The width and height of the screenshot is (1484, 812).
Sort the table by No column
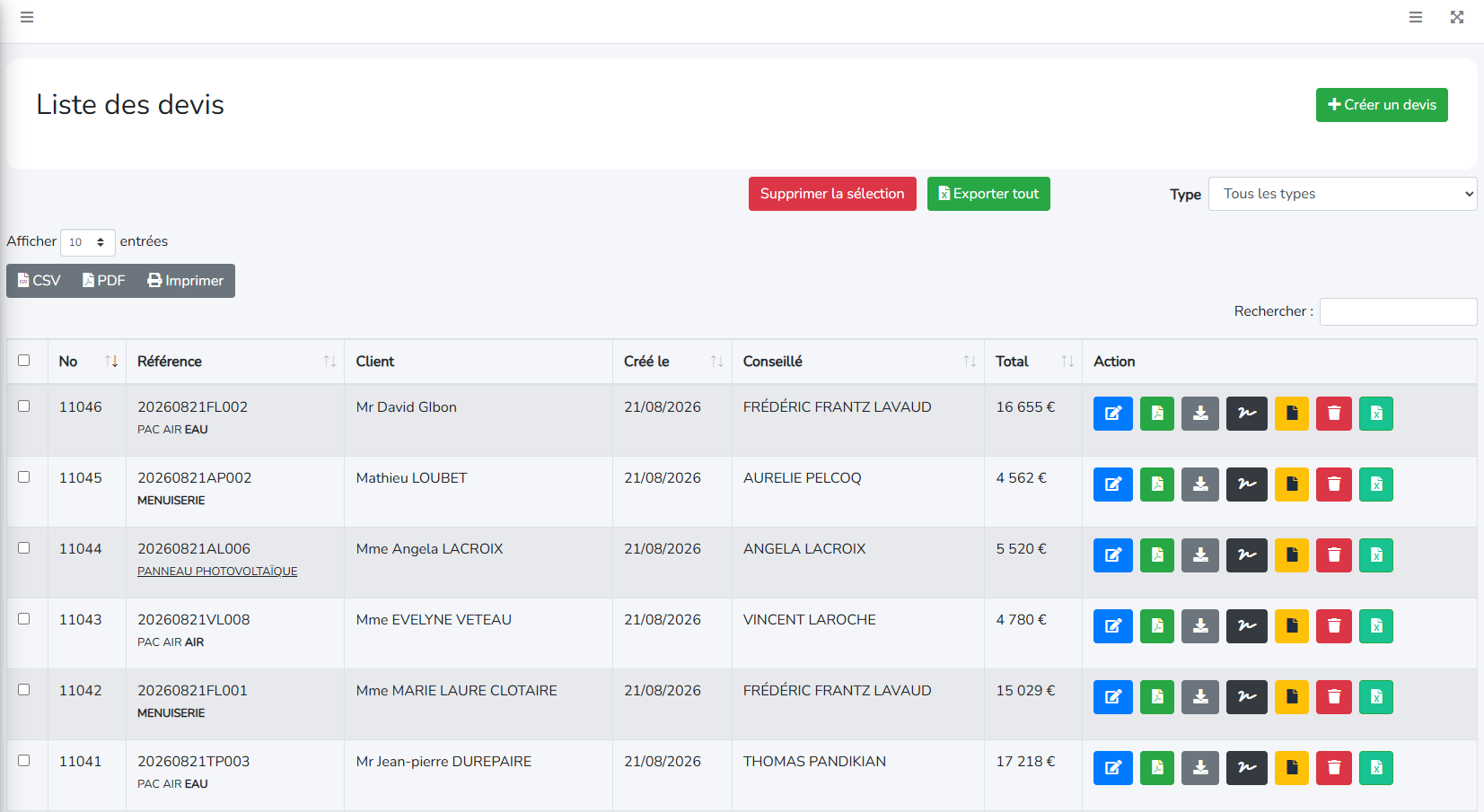(x=86, y=362)
